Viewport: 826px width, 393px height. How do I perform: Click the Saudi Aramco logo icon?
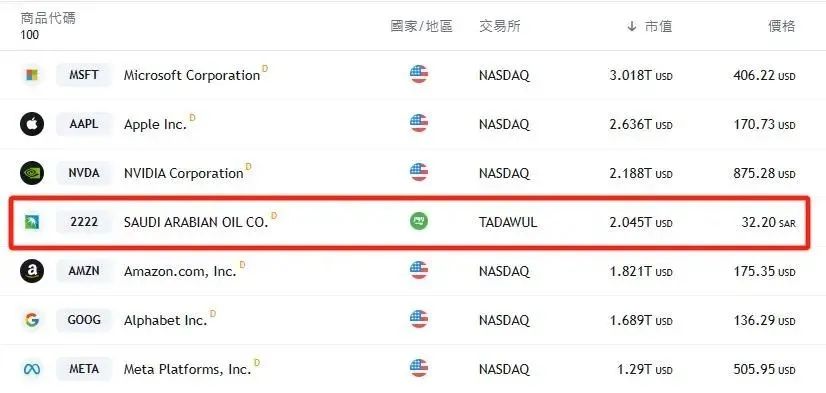pyautogui.click(x=32, y=222)
